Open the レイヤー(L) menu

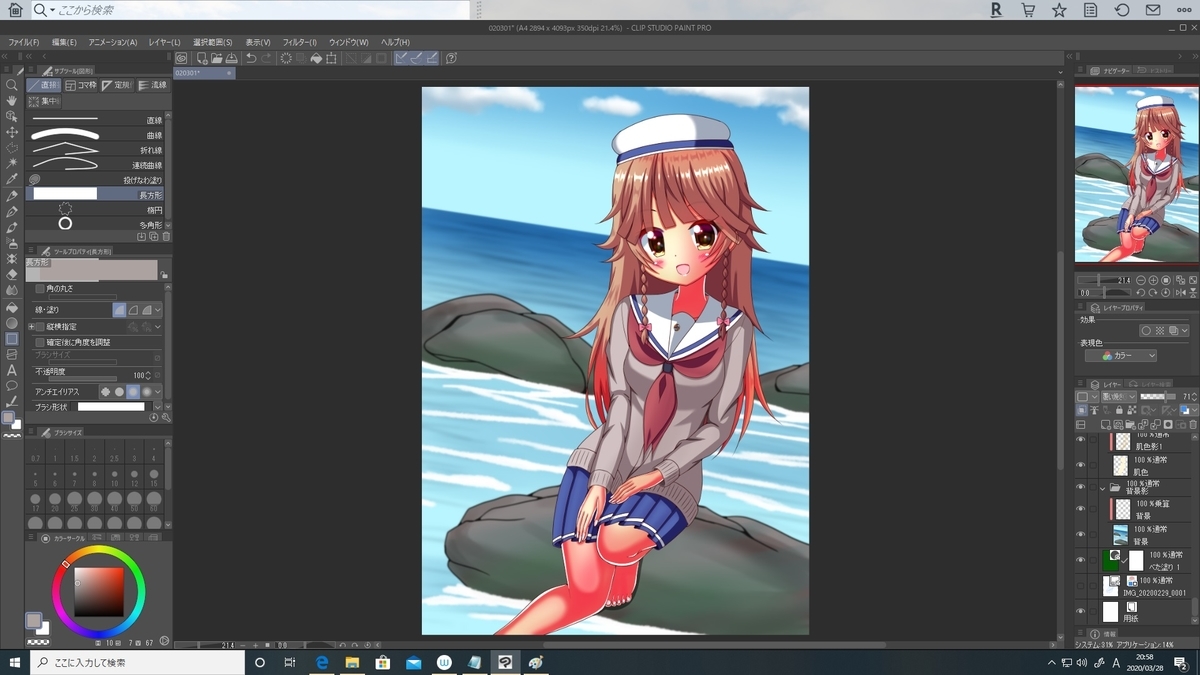click(164, 42)
